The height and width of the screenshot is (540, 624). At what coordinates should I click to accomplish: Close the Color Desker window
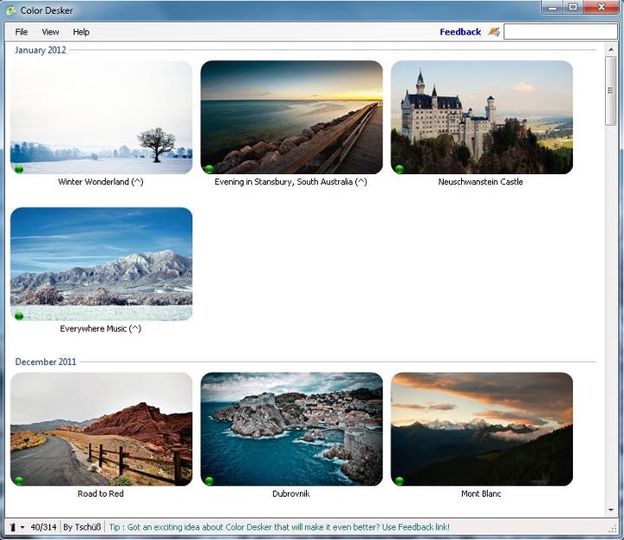pyautogui.click(x=601, y=7)
